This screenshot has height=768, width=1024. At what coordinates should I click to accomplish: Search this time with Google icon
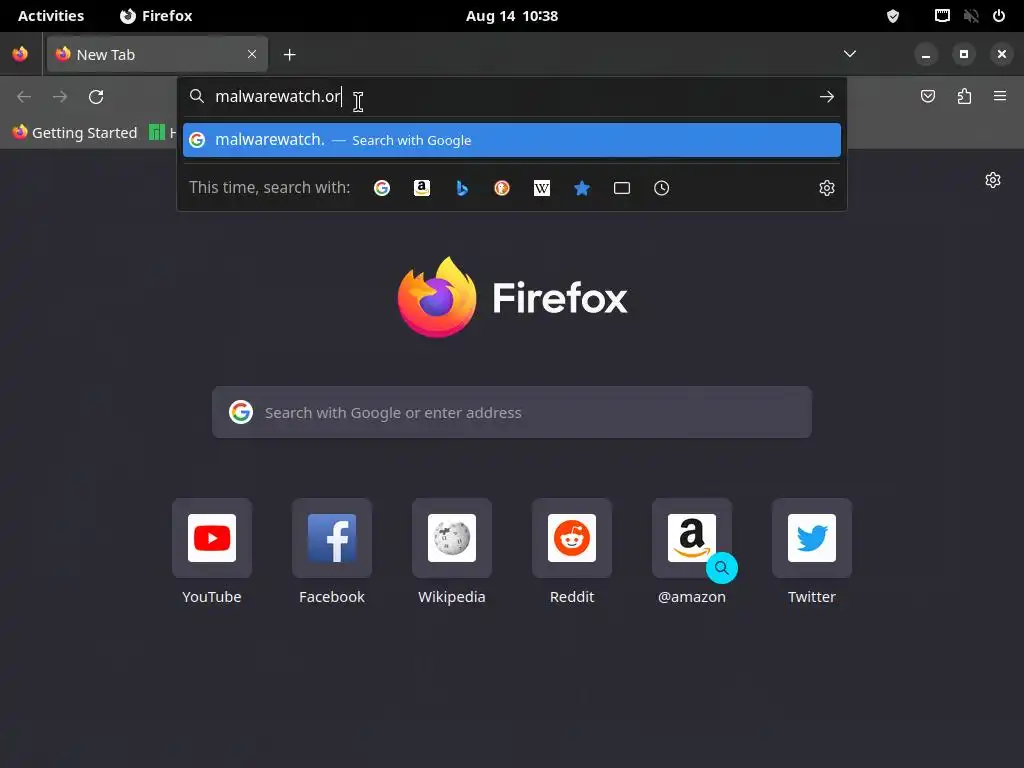382,188
